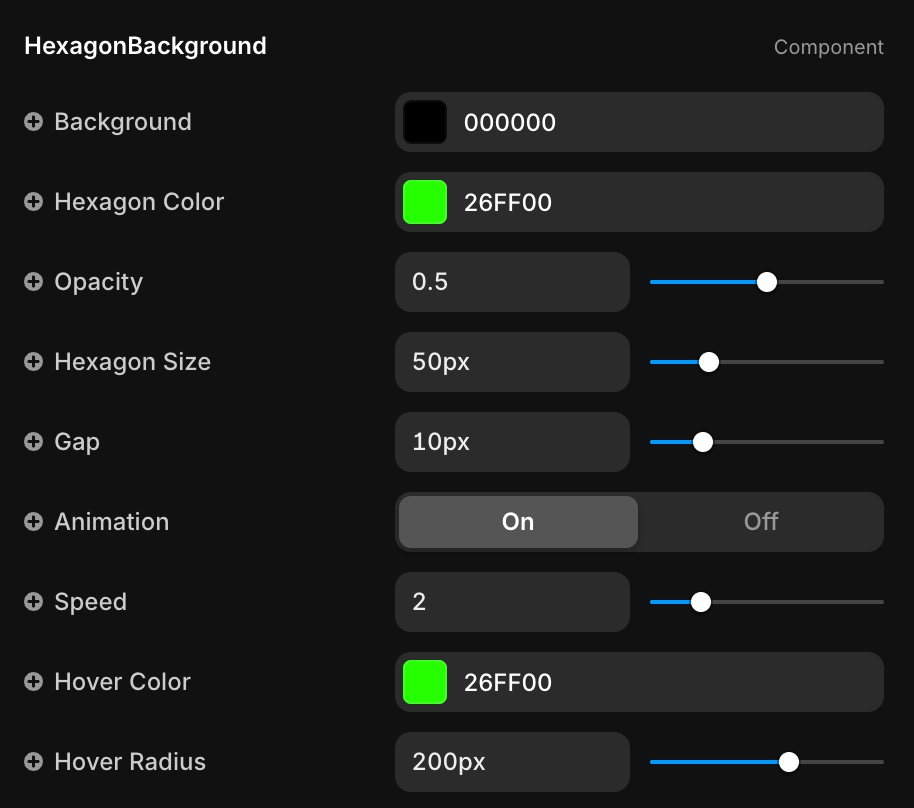Focus the Speed value field
This screenshot has width=914, height=808.
point(512,602)
